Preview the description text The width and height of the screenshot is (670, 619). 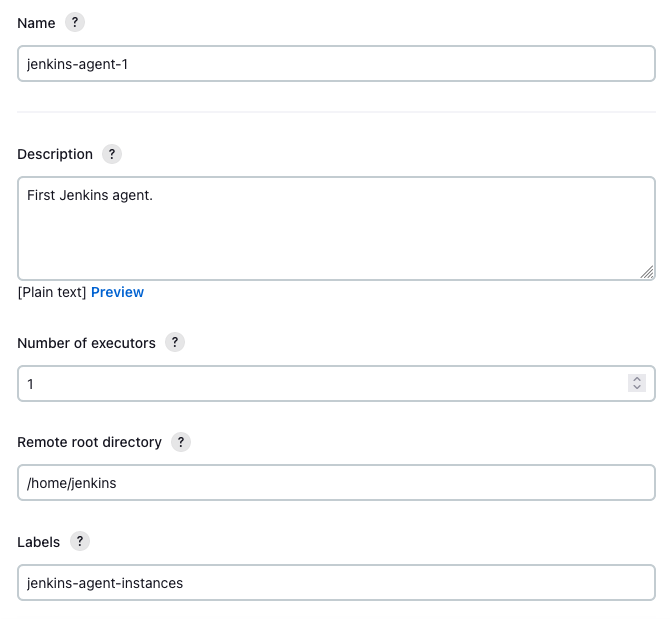(117, 292)
